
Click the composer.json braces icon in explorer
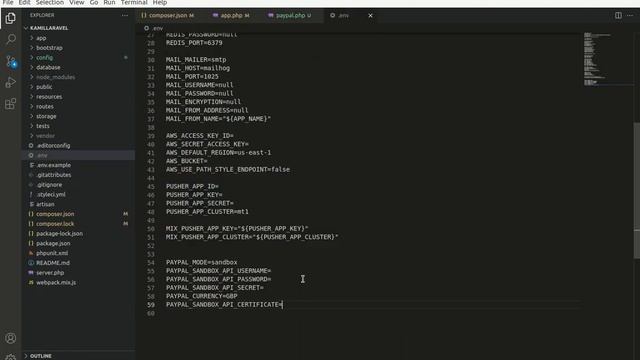(31, 214)
